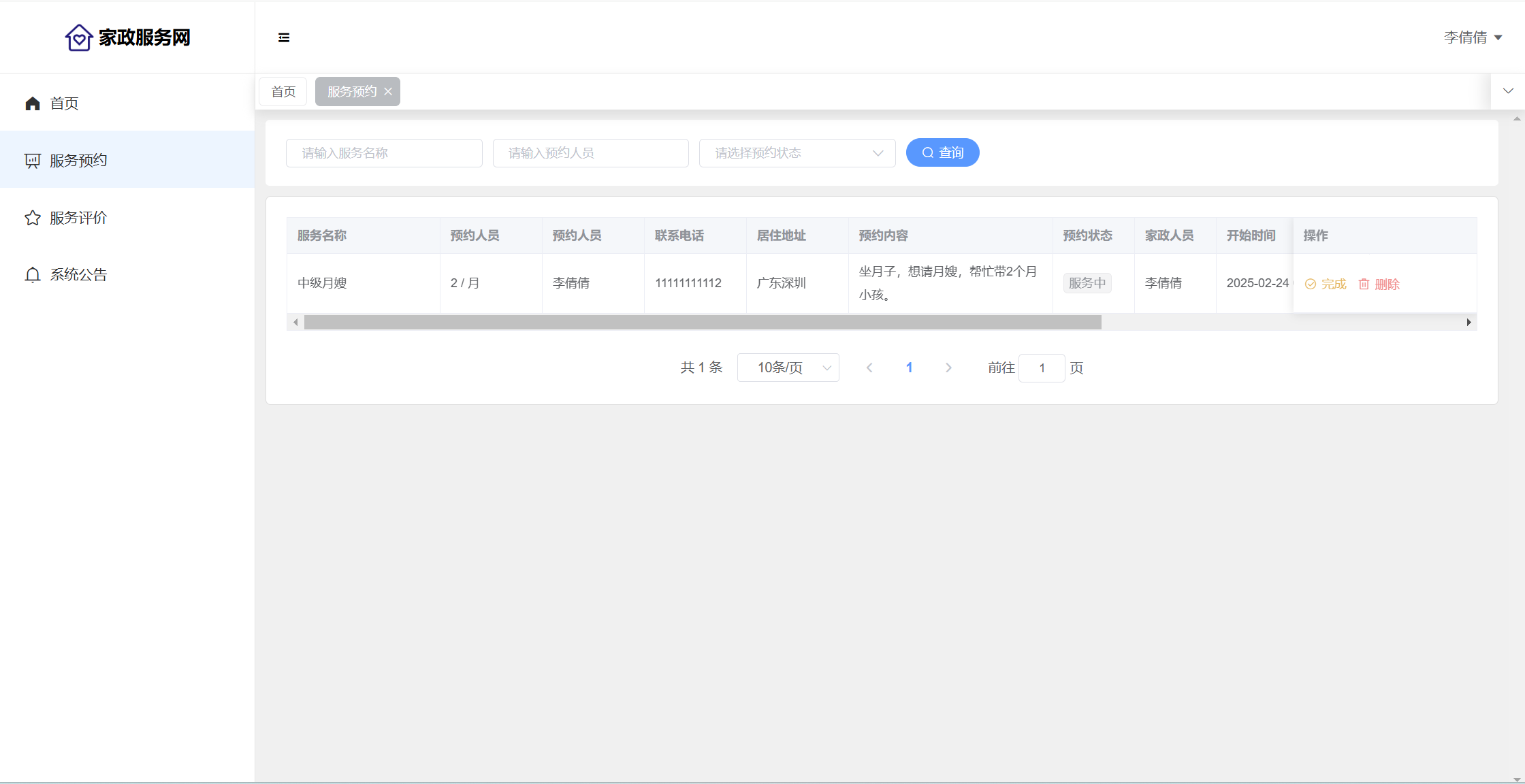This screenshot has width=1525, height=784.
Task: Click the 查询 search button
Action: (x=942, y=153)
